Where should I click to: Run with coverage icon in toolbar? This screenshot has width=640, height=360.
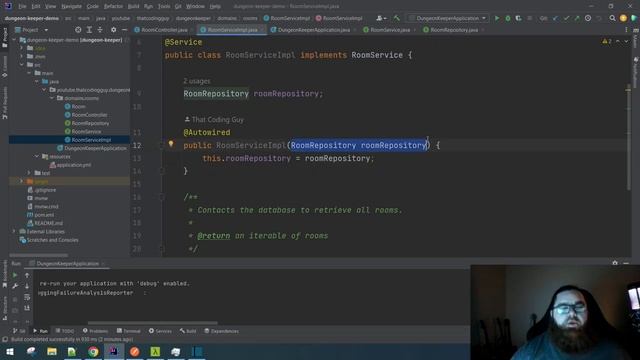(518, 18)
